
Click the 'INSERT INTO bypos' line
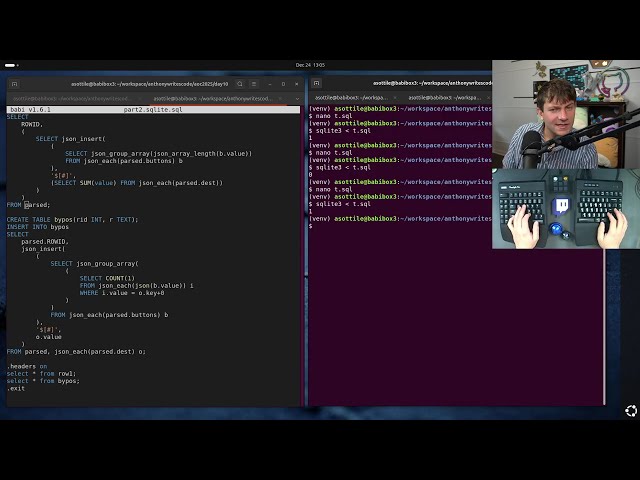[38, 227]
